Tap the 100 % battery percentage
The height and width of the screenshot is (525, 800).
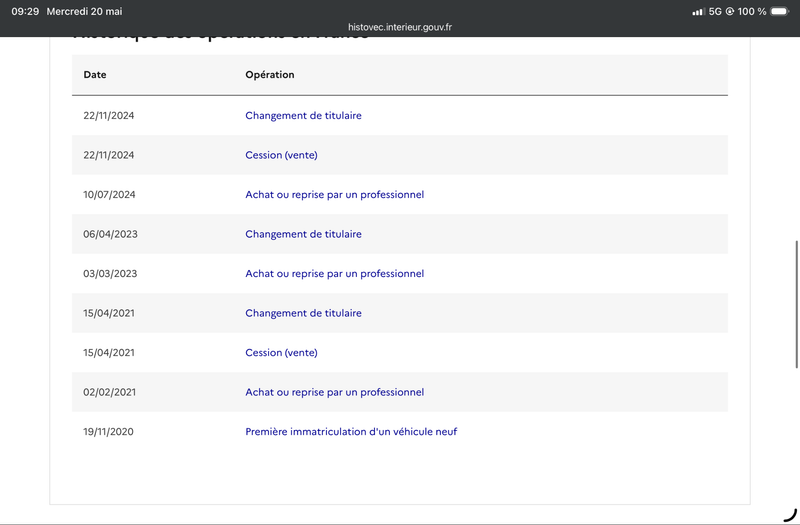point(752,11)
